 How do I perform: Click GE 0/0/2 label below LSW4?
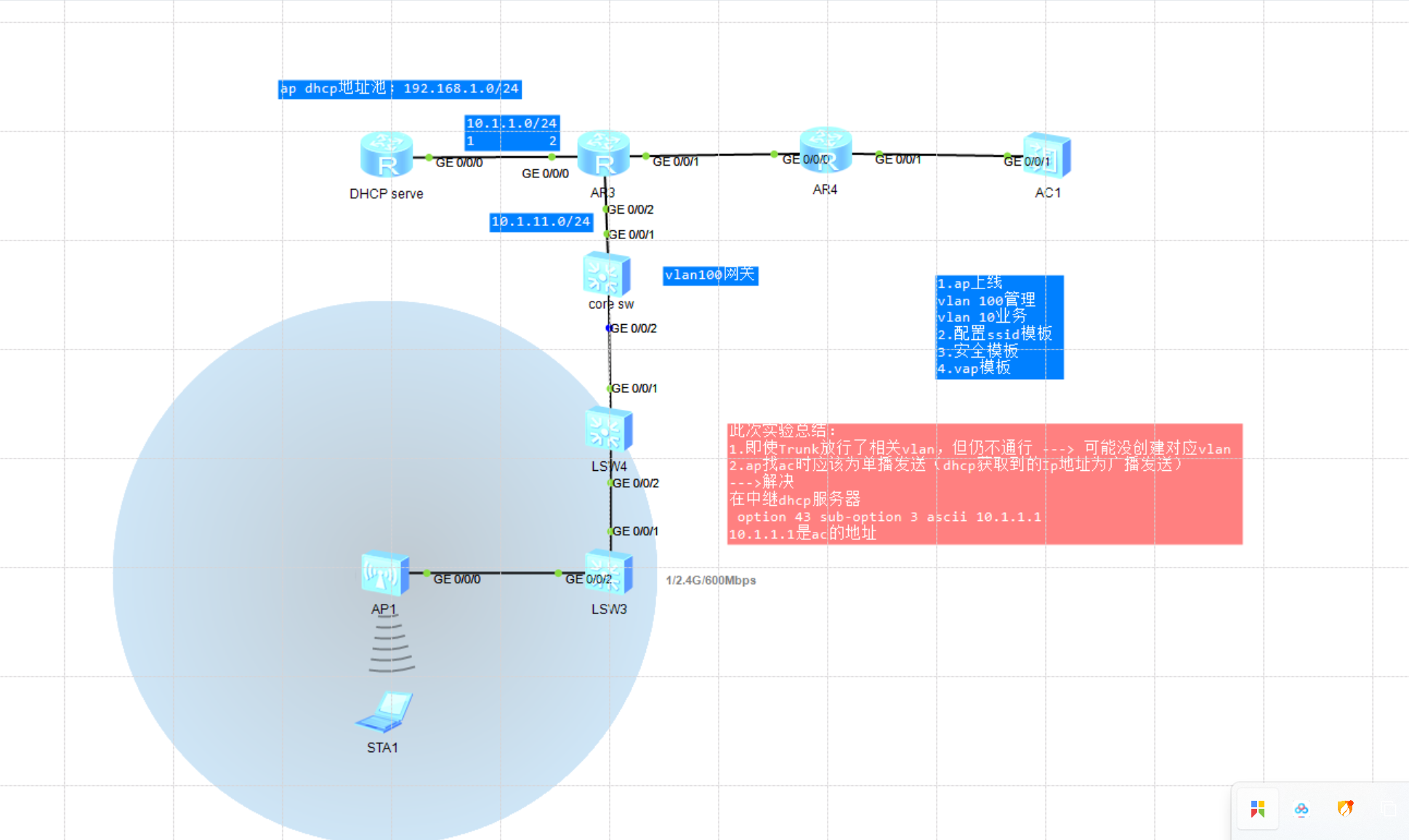636,483
